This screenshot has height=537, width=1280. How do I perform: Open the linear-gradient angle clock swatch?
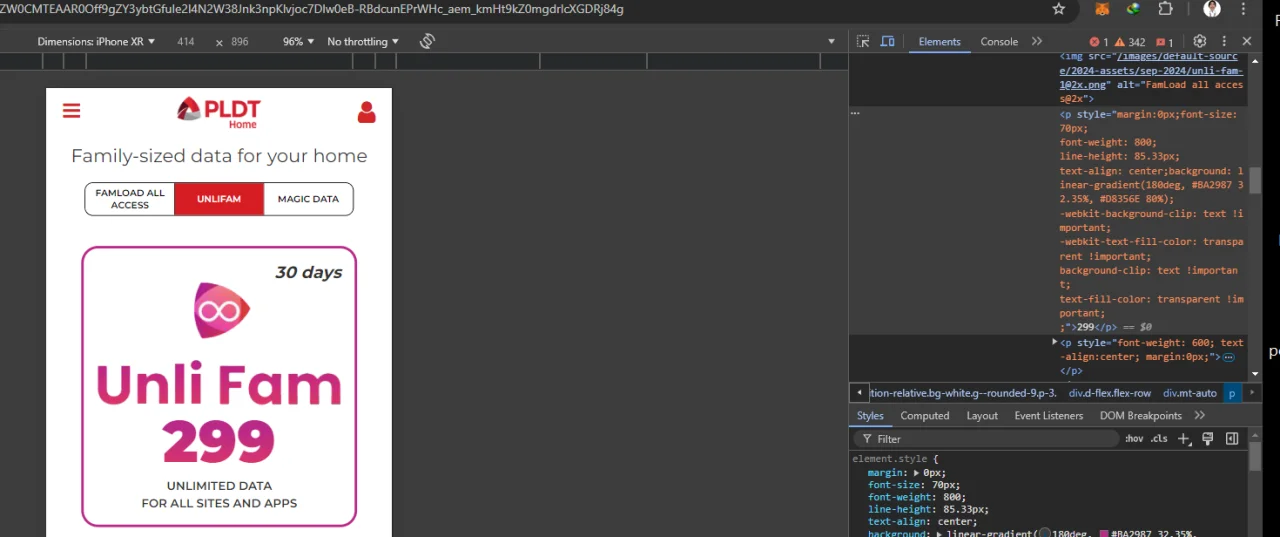[1046, 534]
